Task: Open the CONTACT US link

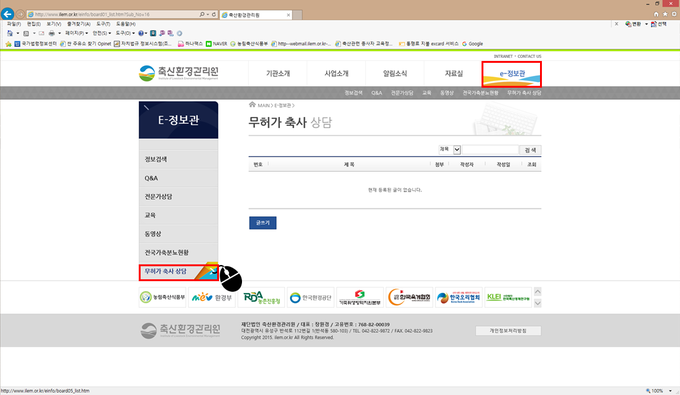Action: click(529, 56)
